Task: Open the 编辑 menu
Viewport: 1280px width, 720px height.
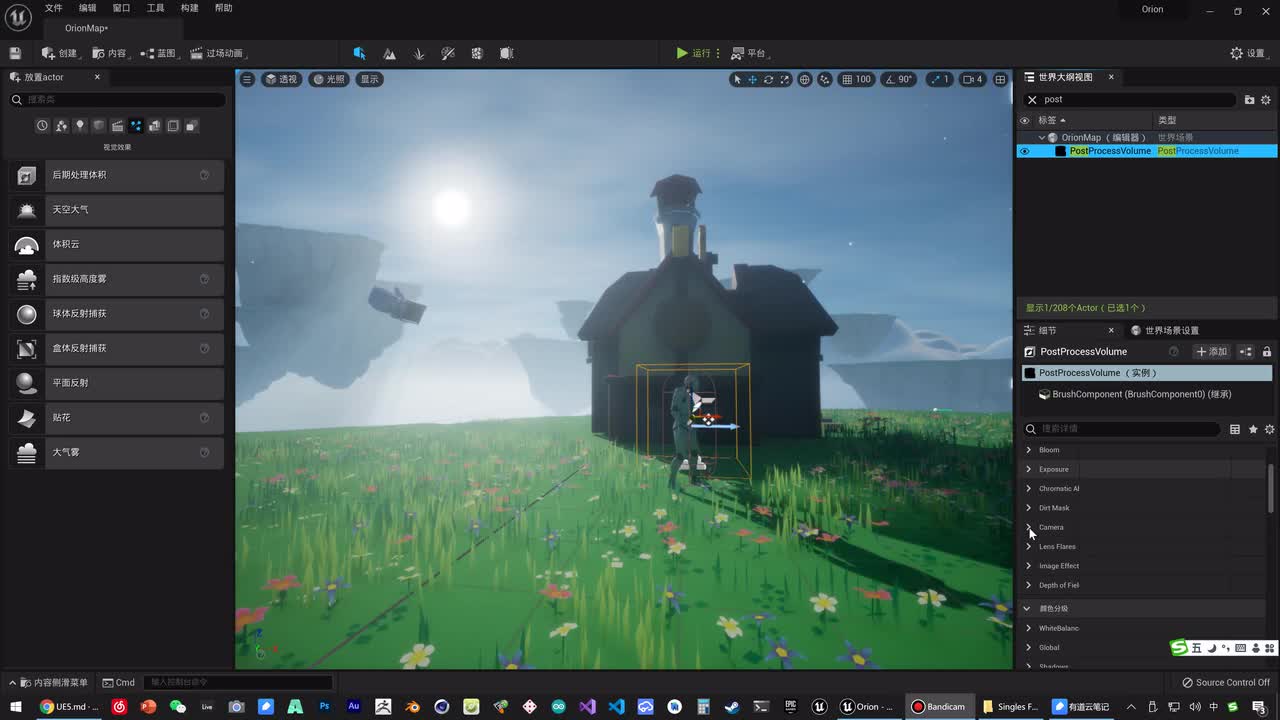Action: tap(88, 8)
